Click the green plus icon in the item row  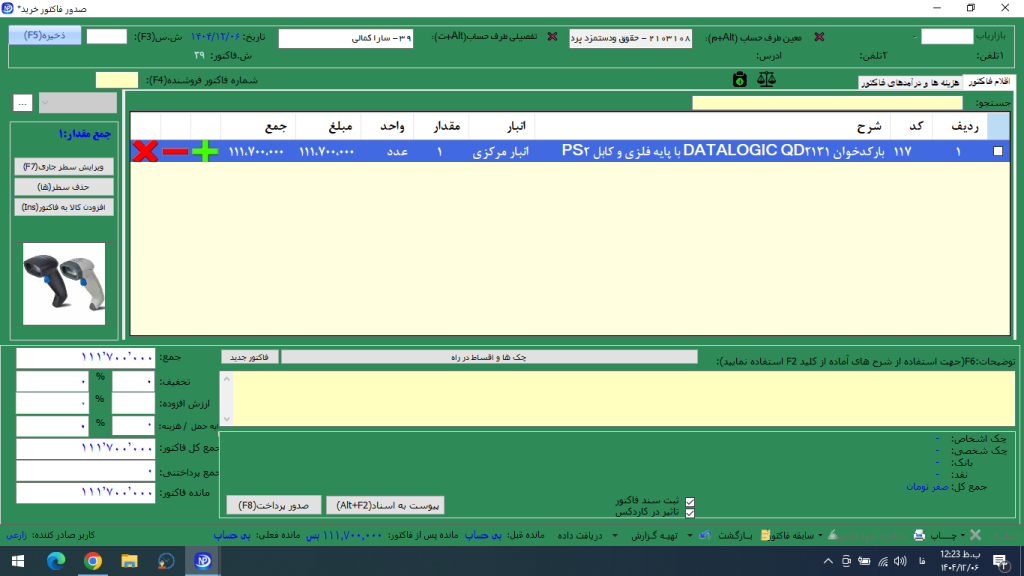(205, 151)
